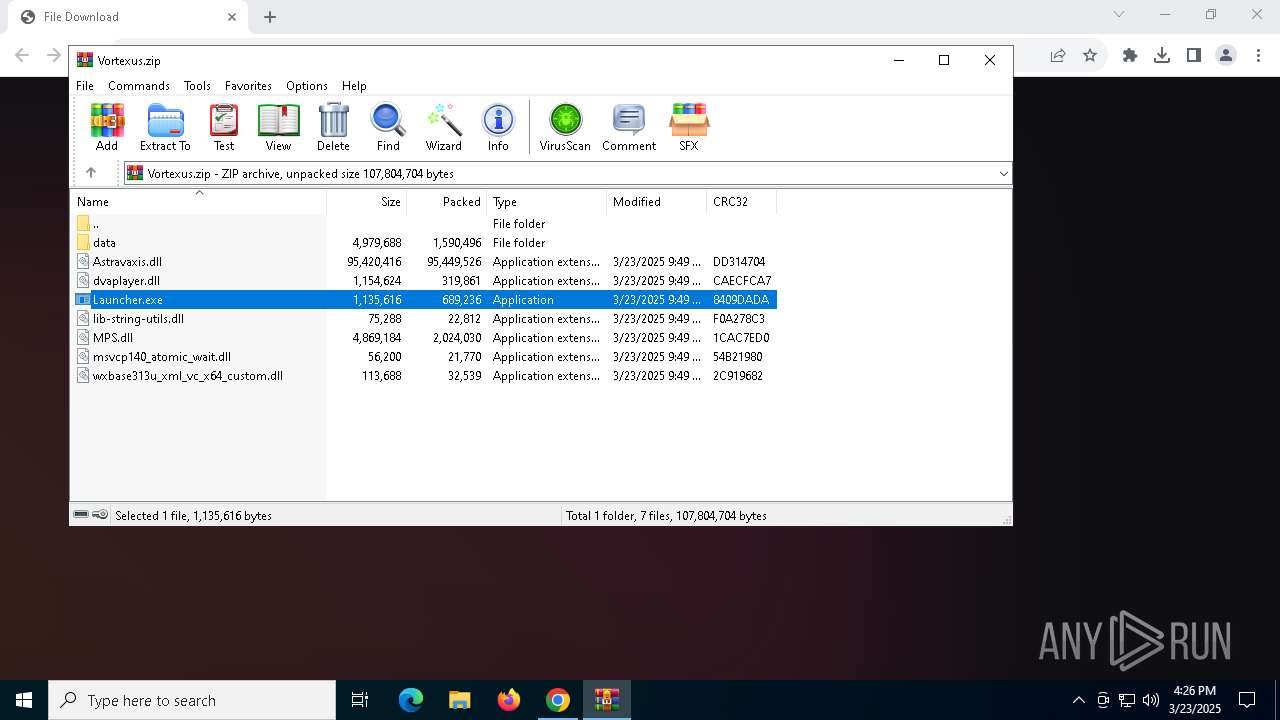Screen dimensions: 1280x720
Task: Sort by Type column header
Action: tap(547, 202)
